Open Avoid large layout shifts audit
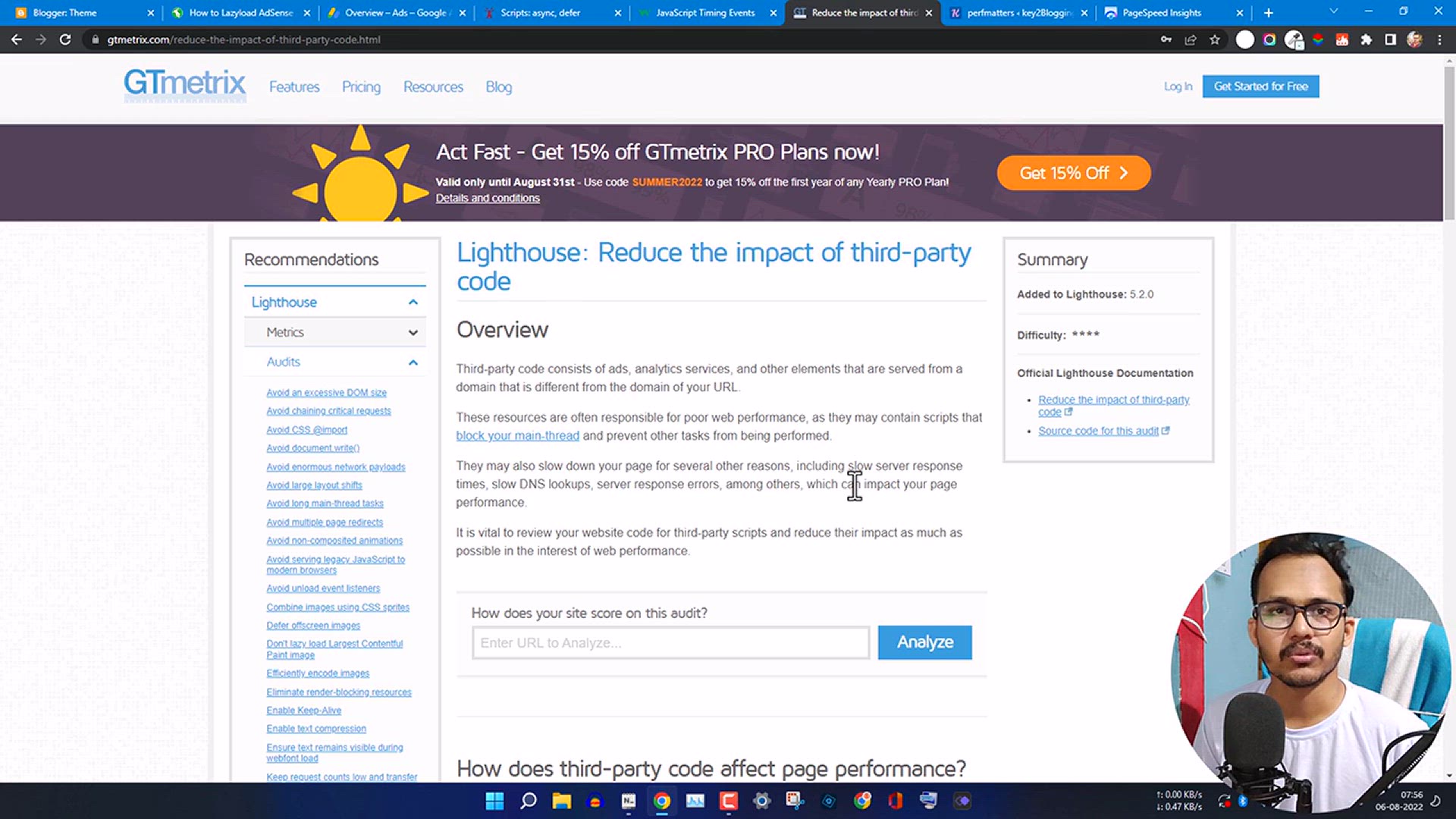The image size is (1456, 819). (314, 485)
